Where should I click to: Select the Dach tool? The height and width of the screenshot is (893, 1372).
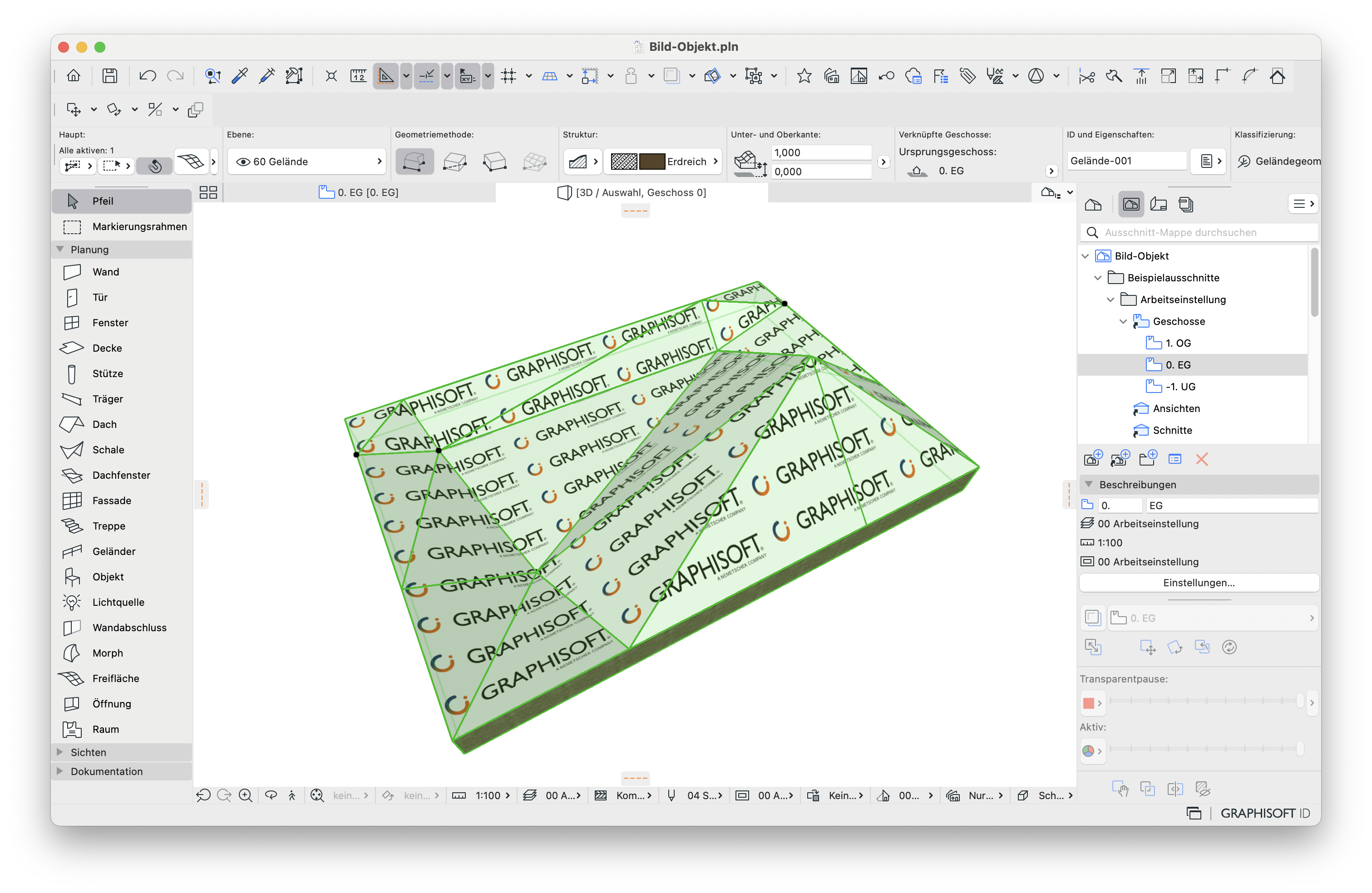point(122,424)
